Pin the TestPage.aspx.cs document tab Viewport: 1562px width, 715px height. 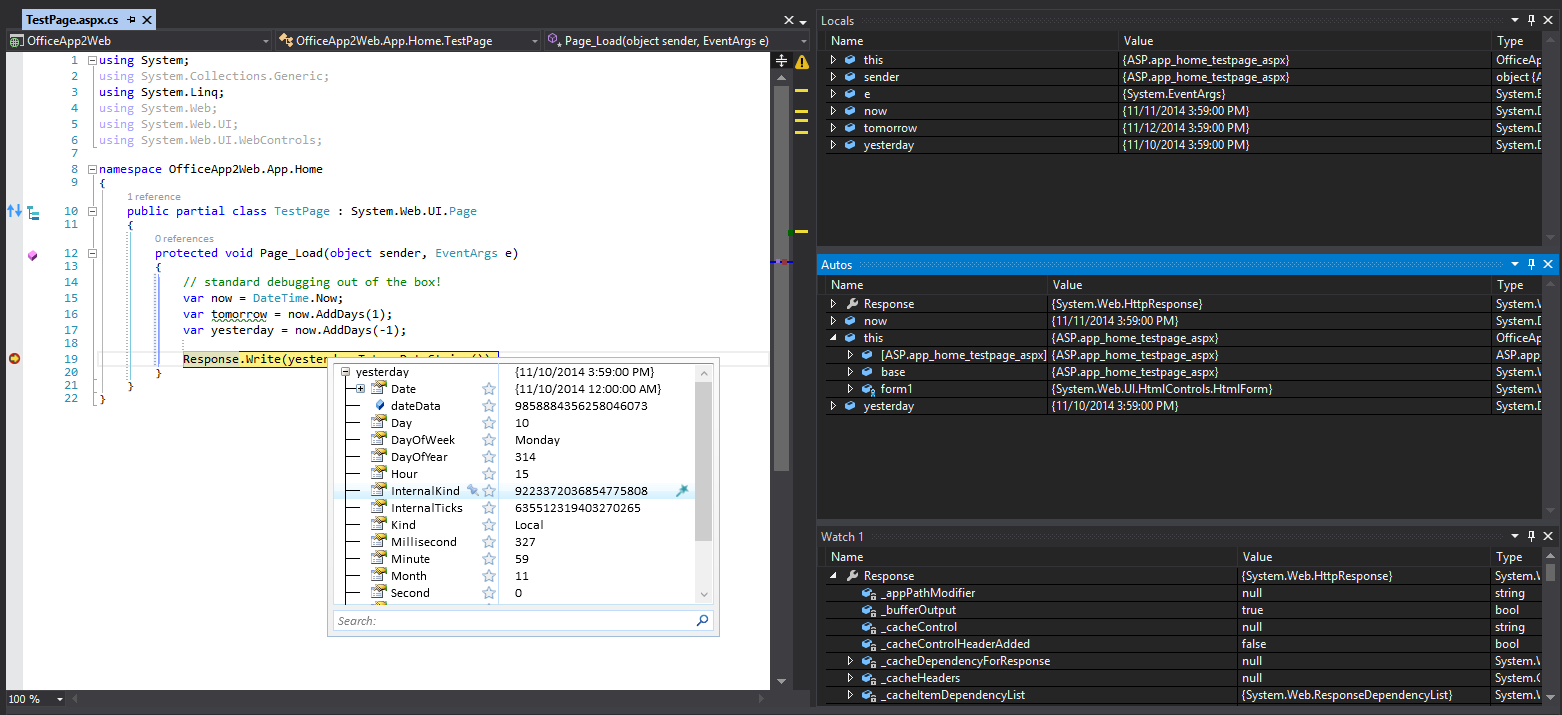(130, 18)
